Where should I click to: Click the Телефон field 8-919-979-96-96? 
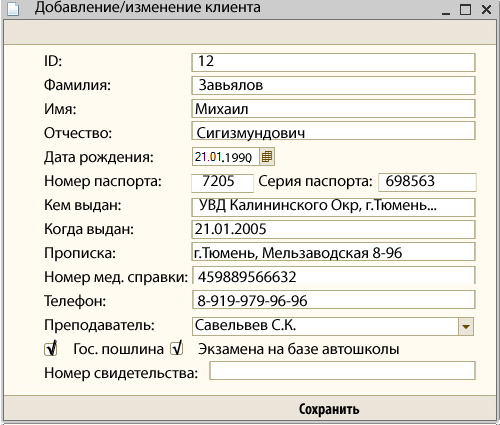[x=333, y=300]
